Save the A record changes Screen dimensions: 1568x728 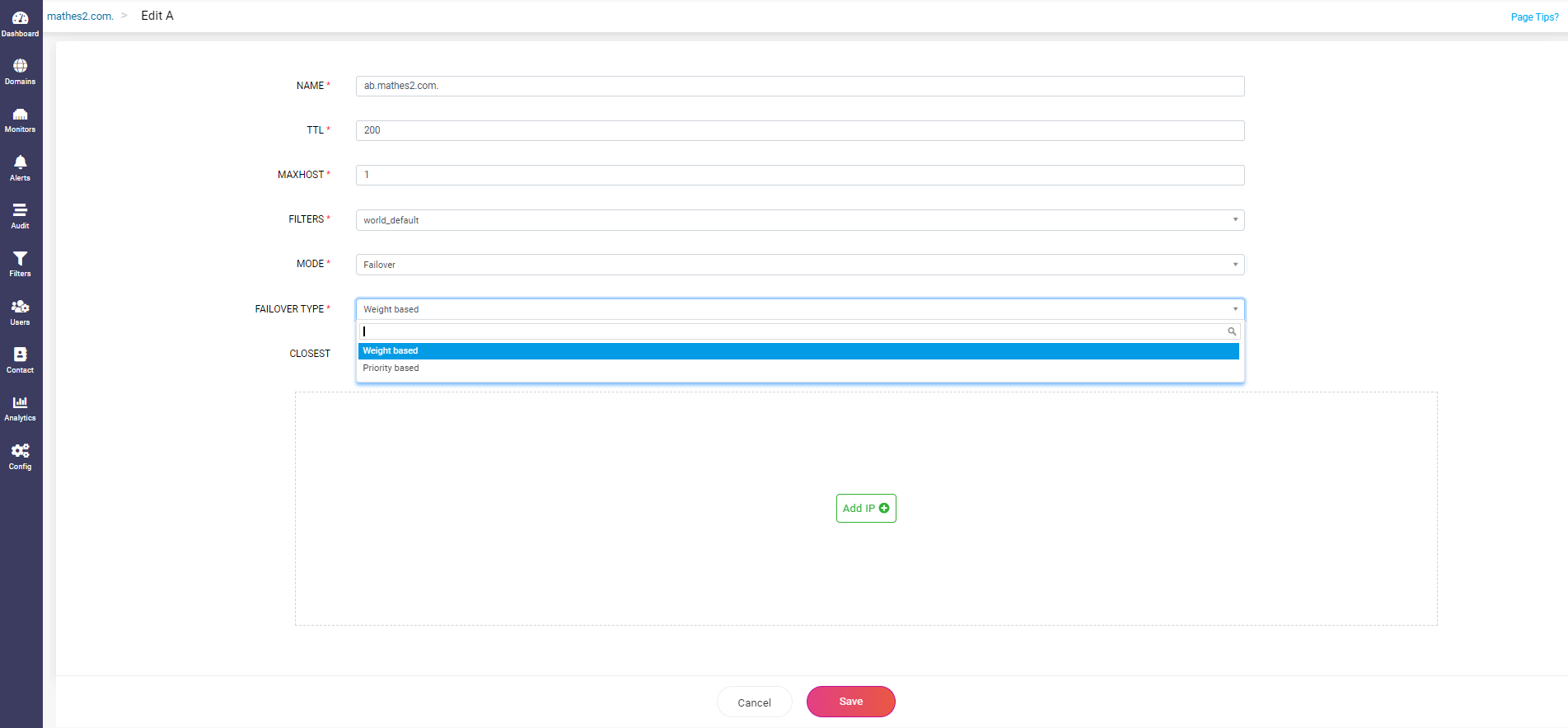[x=851, y=702]
